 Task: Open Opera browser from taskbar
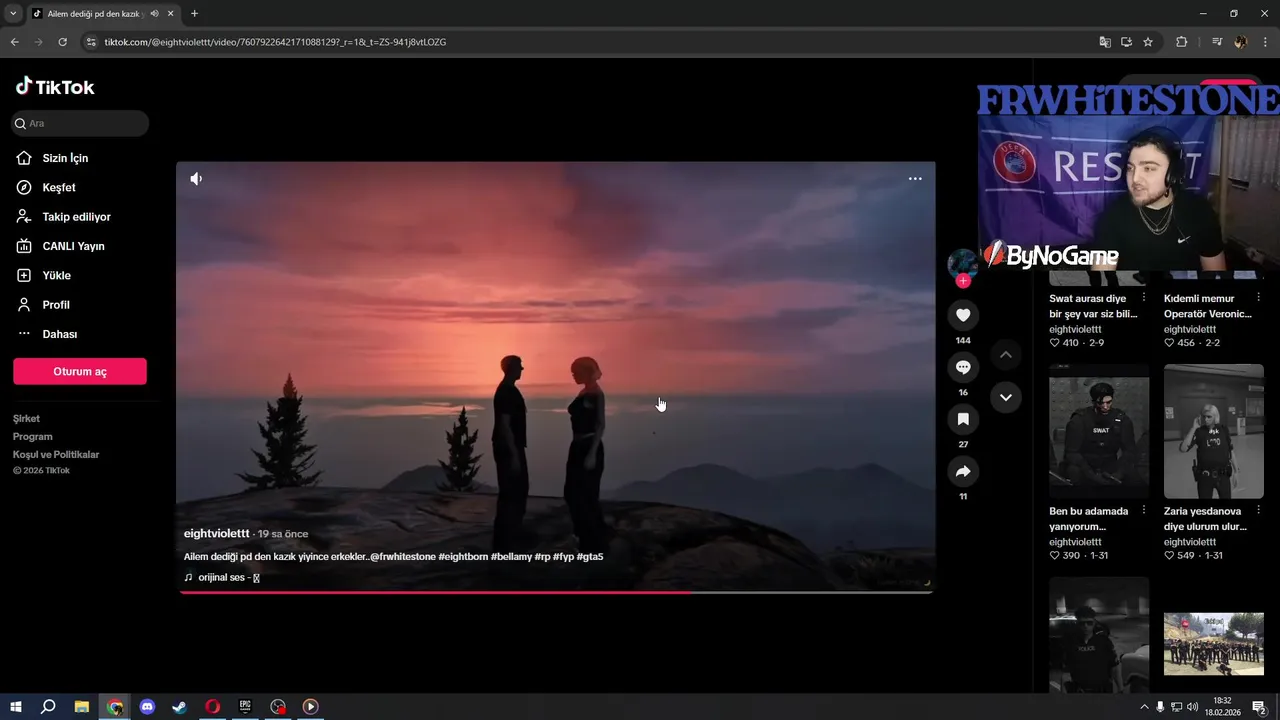[213, 707]
